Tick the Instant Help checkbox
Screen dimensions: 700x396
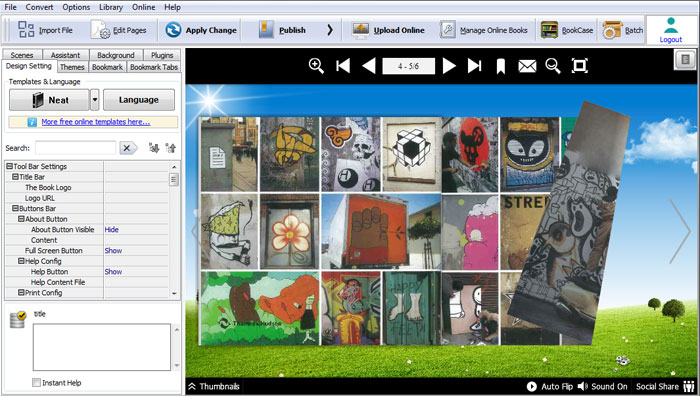tap(37, 383)
